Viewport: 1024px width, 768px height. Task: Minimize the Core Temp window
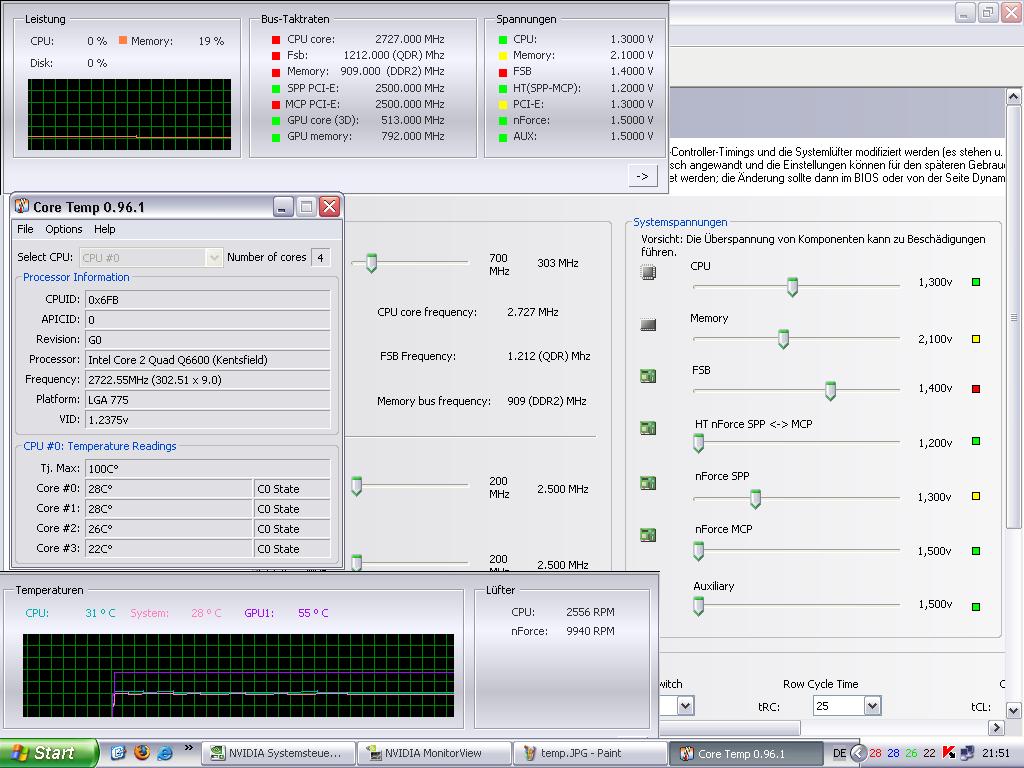pos(283,207)
